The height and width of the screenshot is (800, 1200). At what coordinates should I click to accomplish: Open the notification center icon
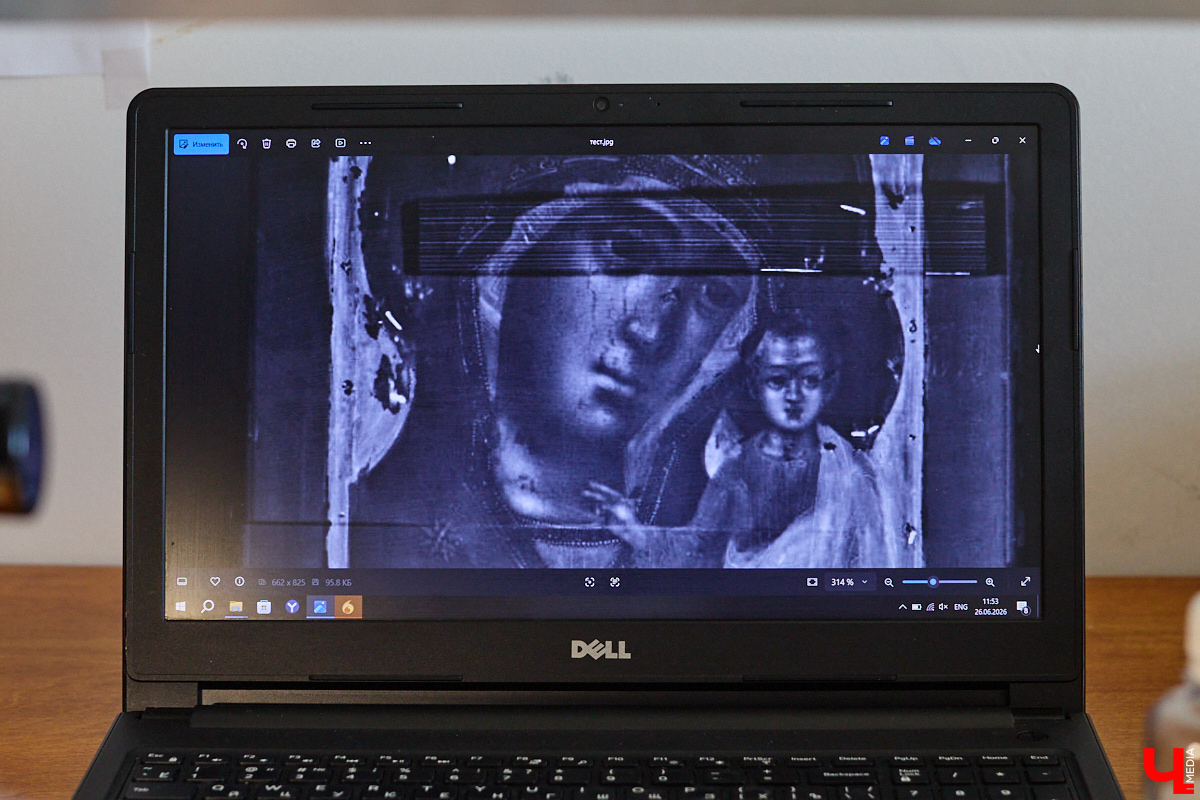point(1022,607)
